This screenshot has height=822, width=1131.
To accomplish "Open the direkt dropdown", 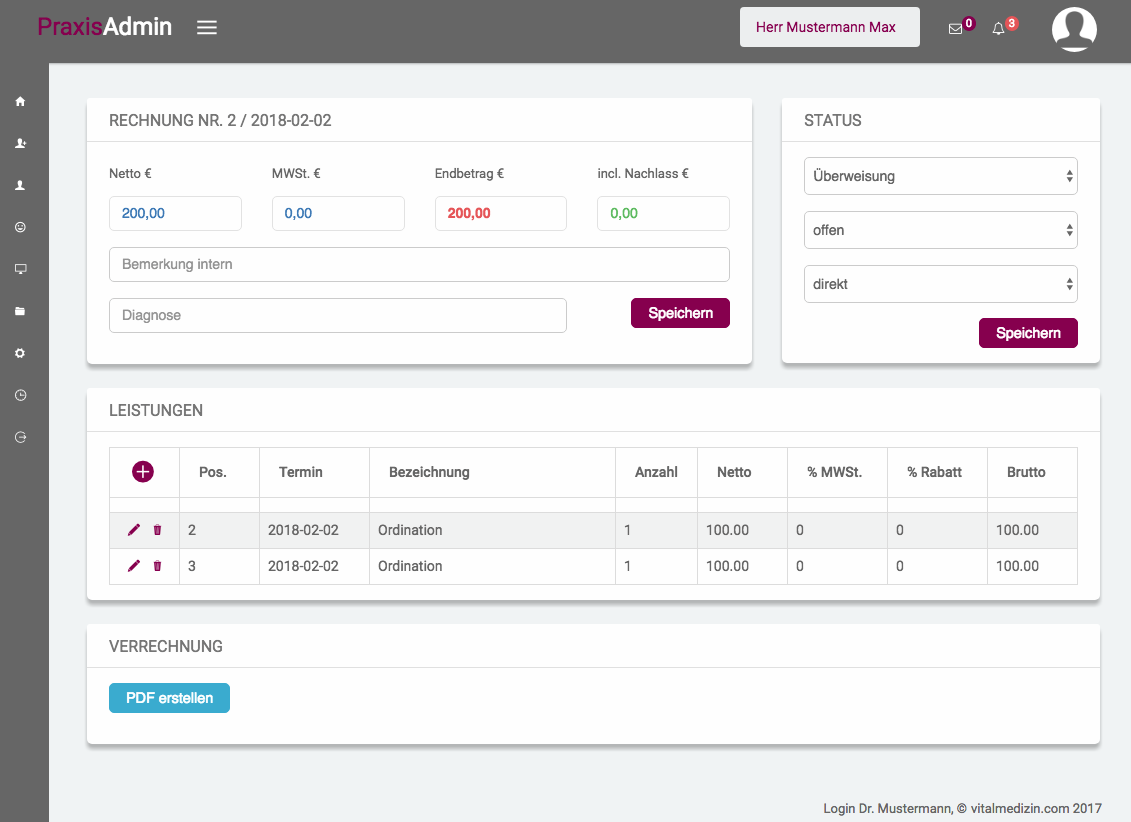I will [x=941, y=284].
